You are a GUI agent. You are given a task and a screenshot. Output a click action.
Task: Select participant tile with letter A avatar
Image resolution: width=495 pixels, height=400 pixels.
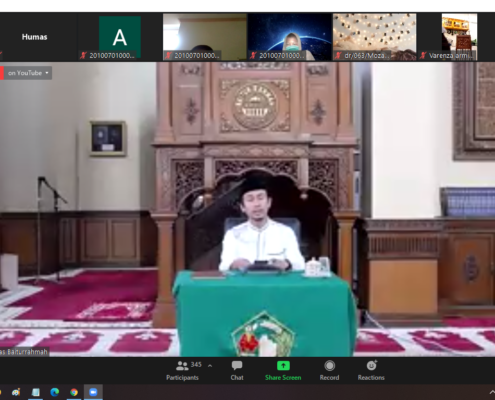pyautogui.click(x=120, y=37)
